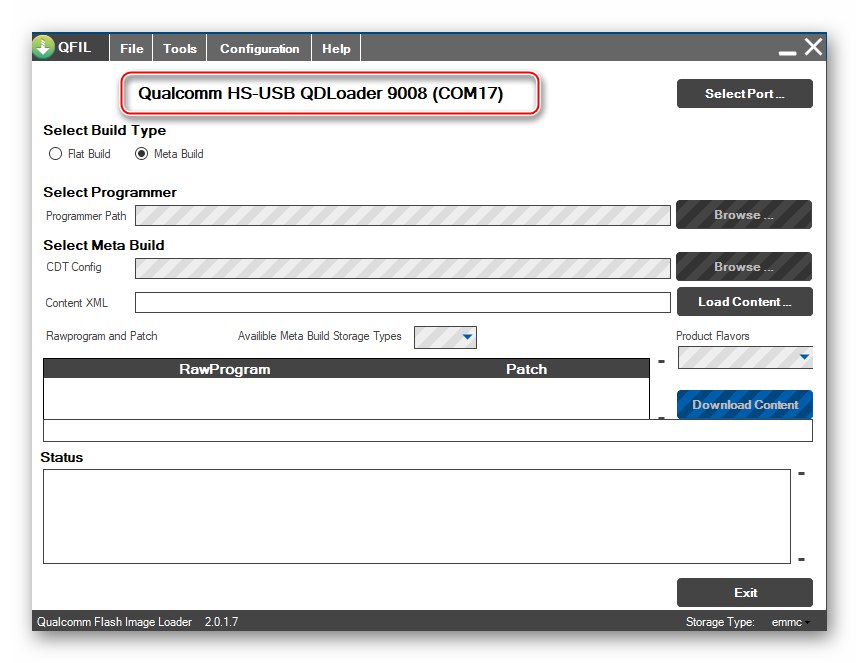The image size is (859, 663).
Task: Open the Configuration menu
Action: tap(260, 48)
